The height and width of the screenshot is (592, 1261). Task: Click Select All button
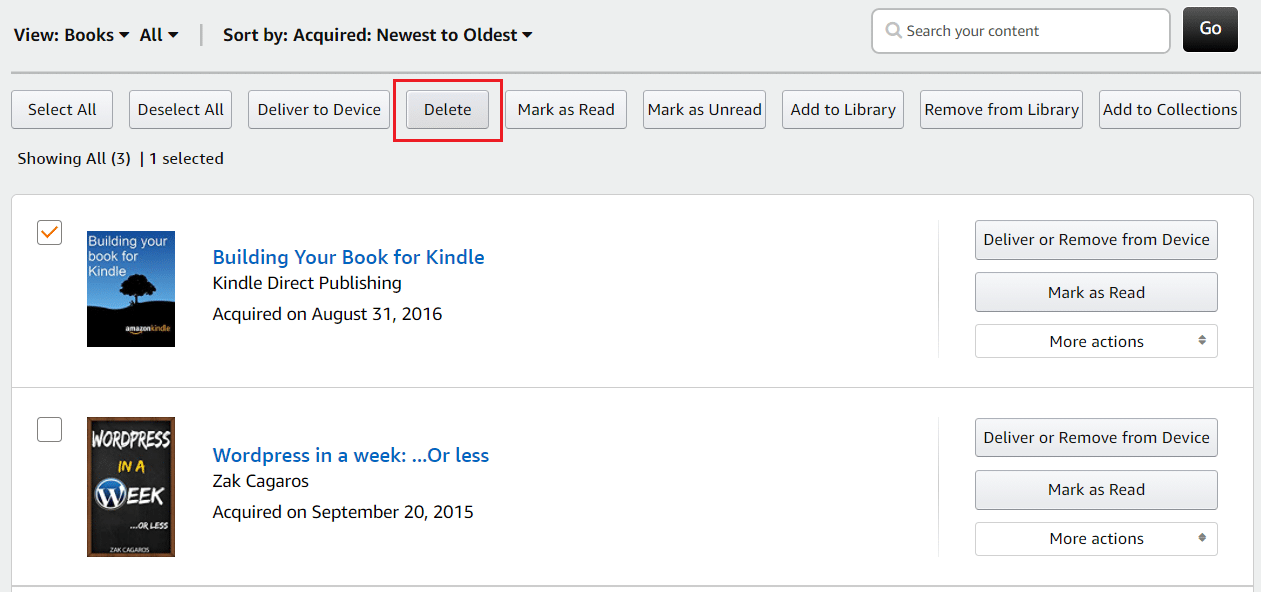click(x=62, y=110)
